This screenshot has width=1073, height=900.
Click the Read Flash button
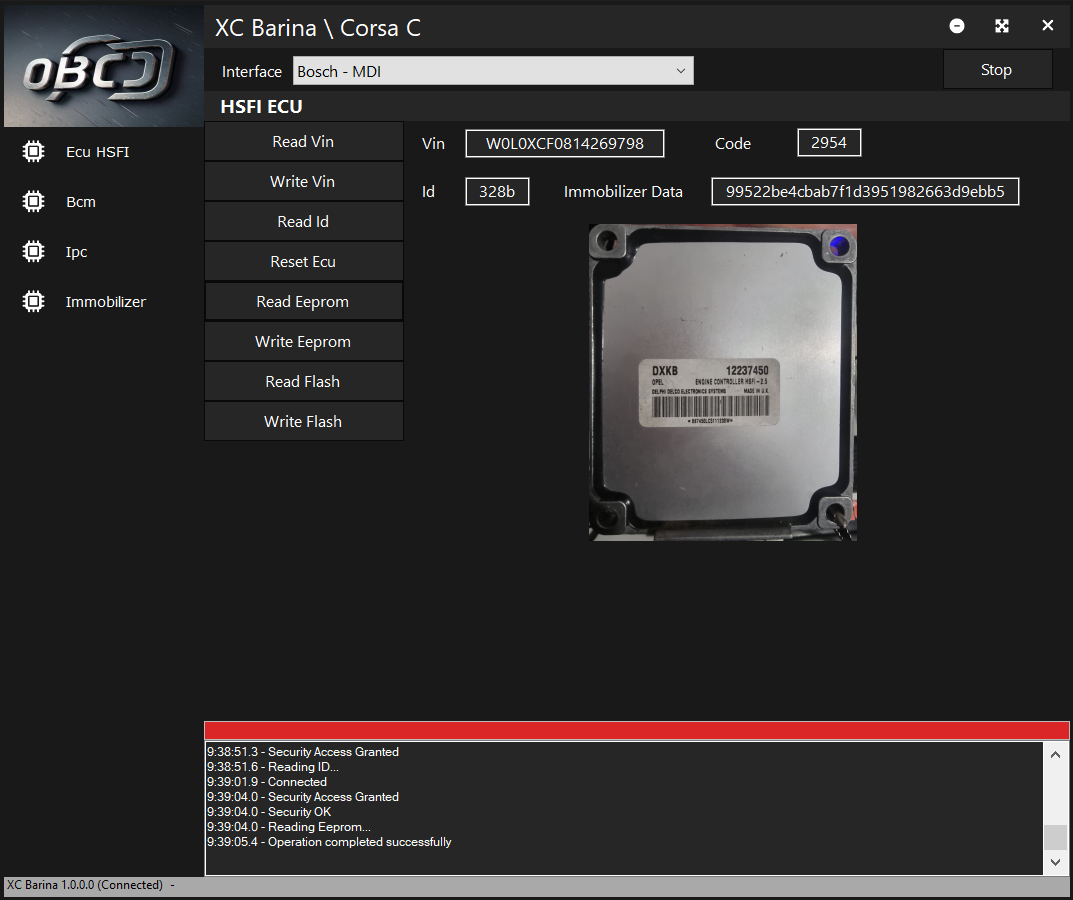click(x=303, y=382)
